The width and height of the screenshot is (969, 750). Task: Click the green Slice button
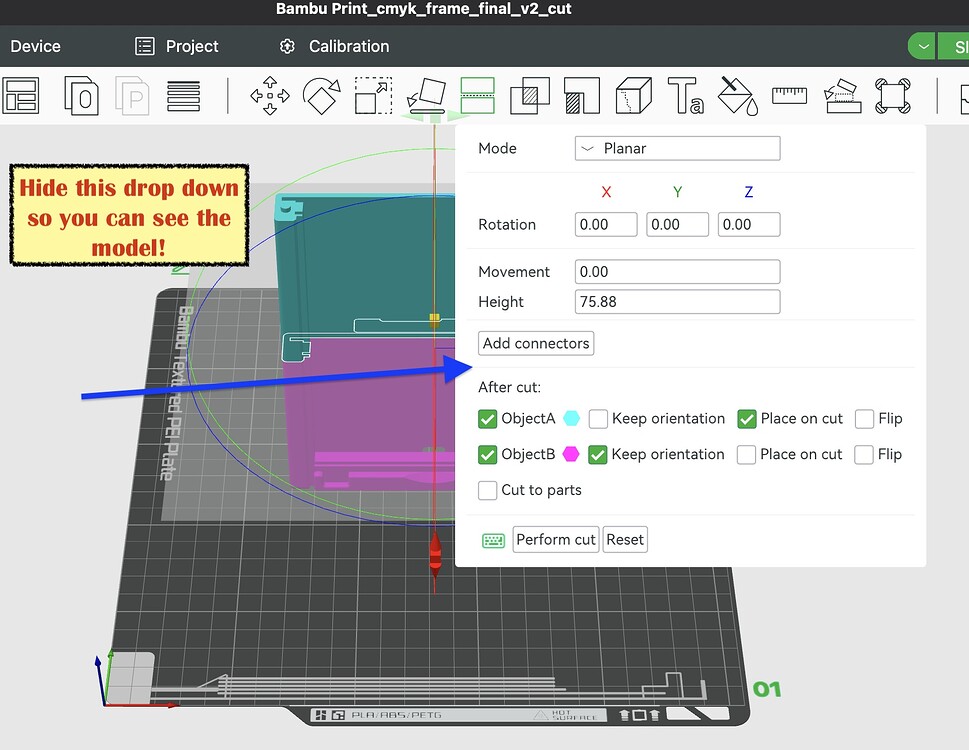pyautogui.click(x=954, y=46)
